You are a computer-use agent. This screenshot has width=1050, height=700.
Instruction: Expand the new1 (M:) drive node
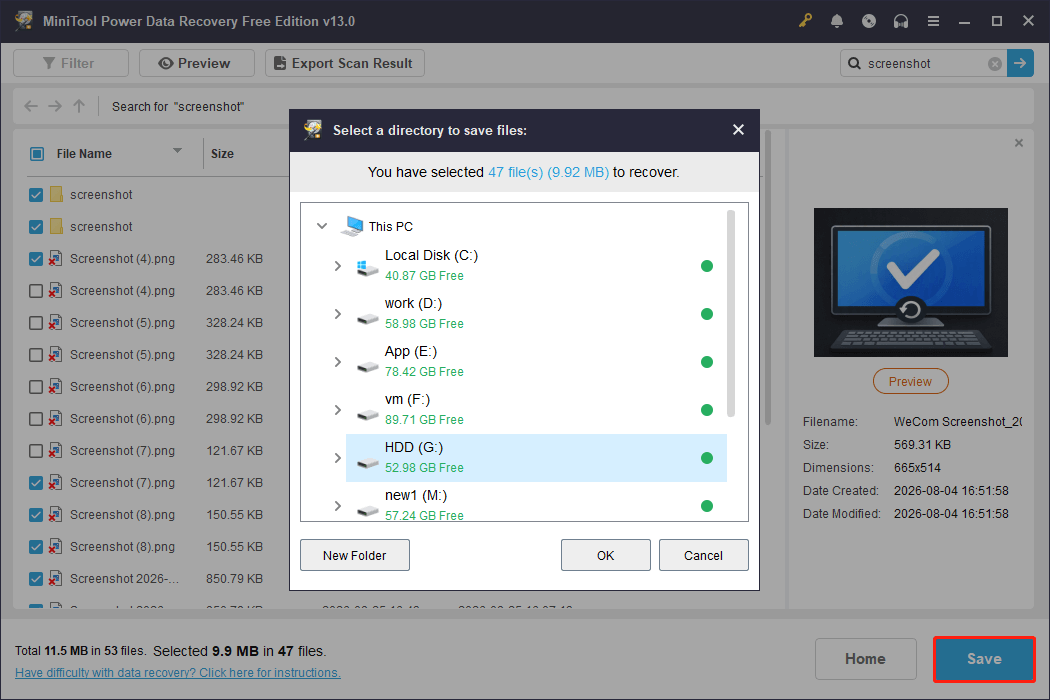tap(338, 506)
